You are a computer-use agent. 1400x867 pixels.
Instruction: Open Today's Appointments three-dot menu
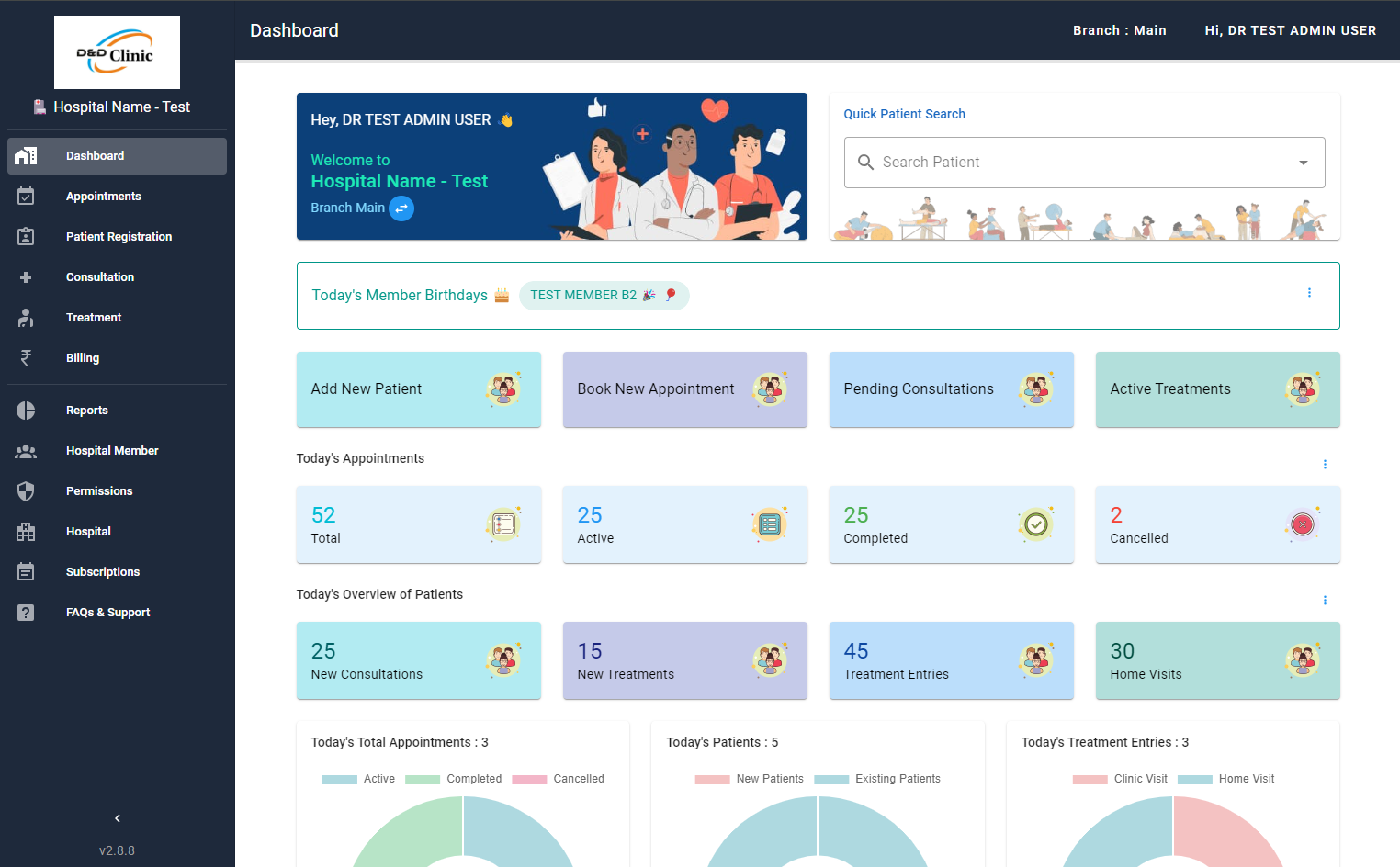(x=1325, y=465)
